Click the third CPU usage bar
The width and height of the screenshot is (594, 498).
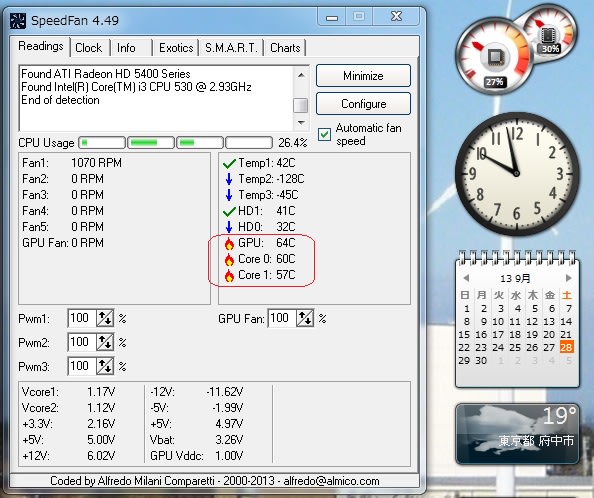[x=200, y=143]
